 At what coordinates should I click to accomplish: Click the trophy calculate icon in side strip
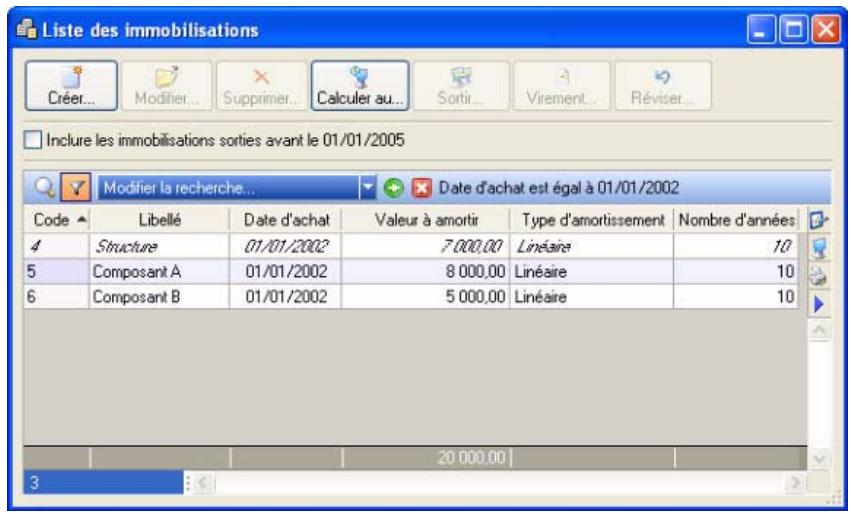(x=819, y=249)
